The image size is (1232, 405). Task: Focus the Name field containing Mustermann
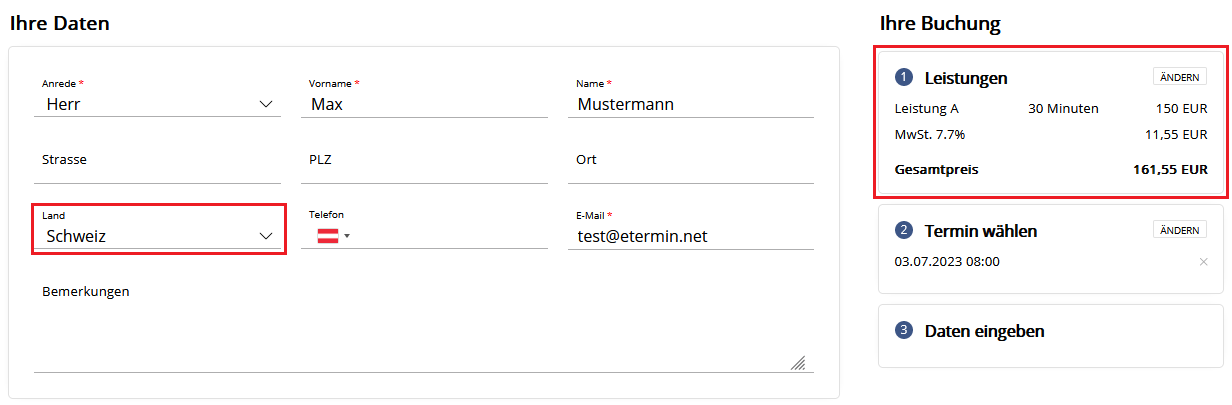pyautogui.click(x=691, y=104)
